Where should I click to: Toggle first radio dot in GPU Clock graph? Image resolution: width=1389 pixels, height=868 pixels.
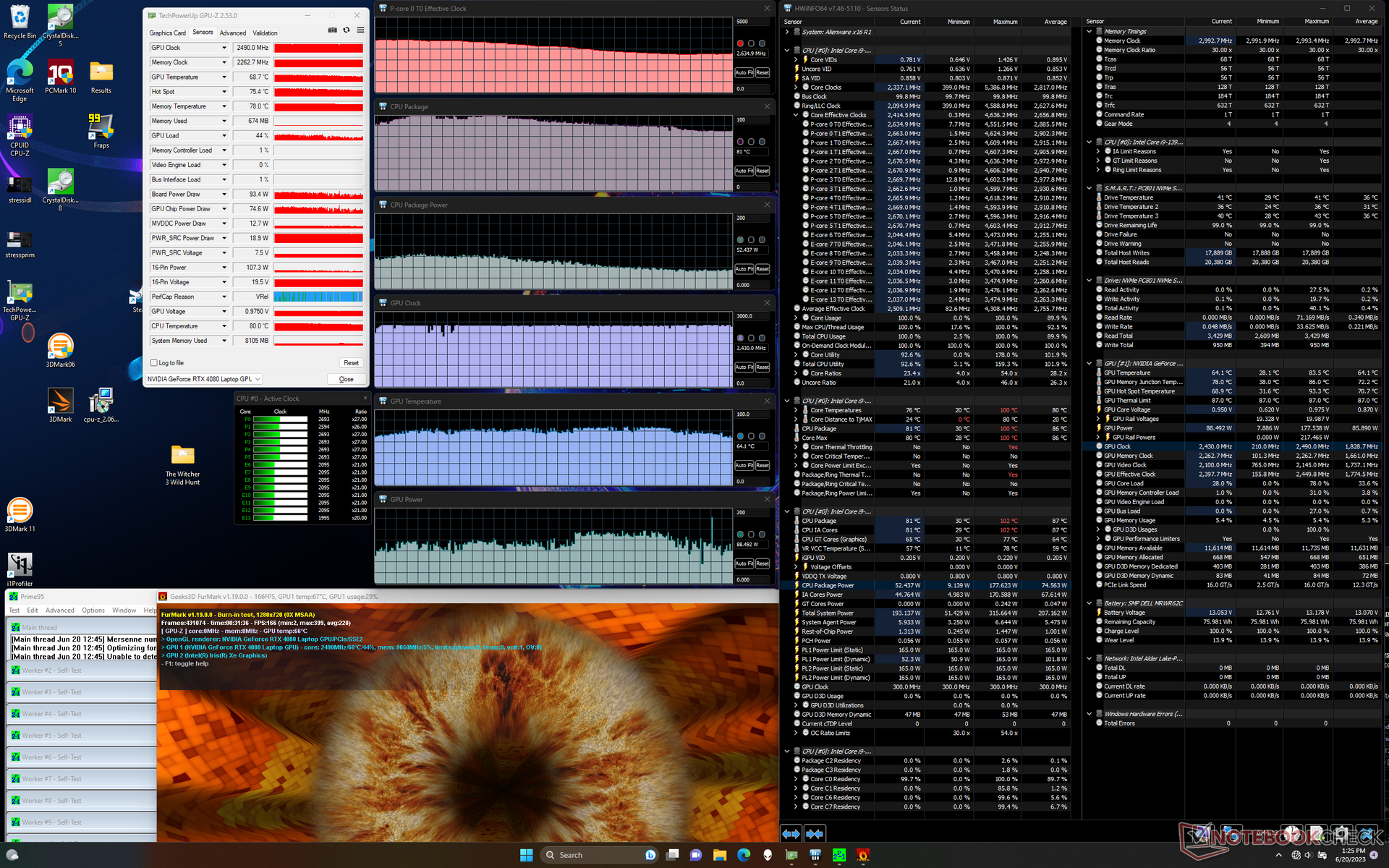point(740,338)
